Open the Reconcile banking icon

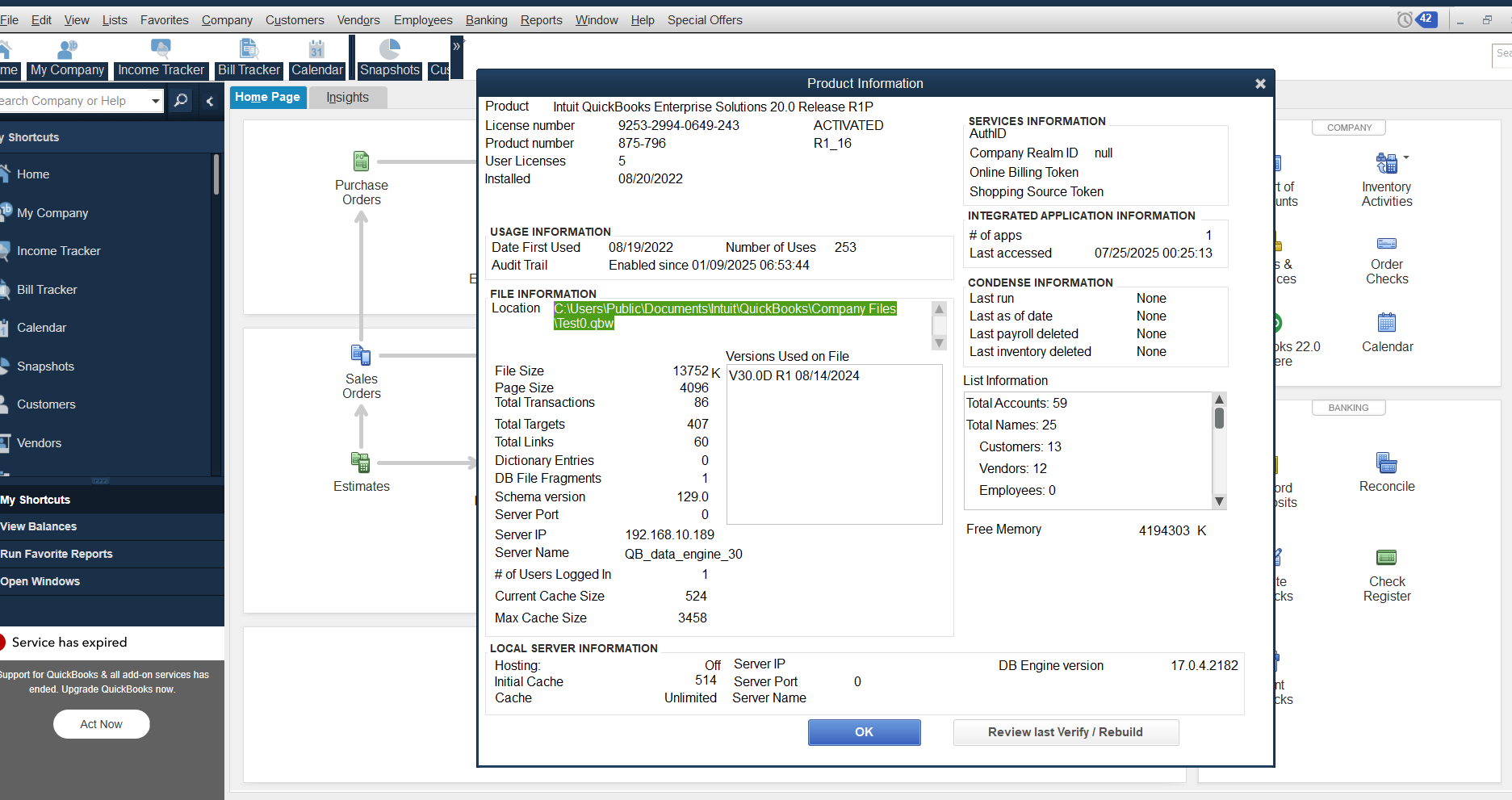click(1386, 463)
